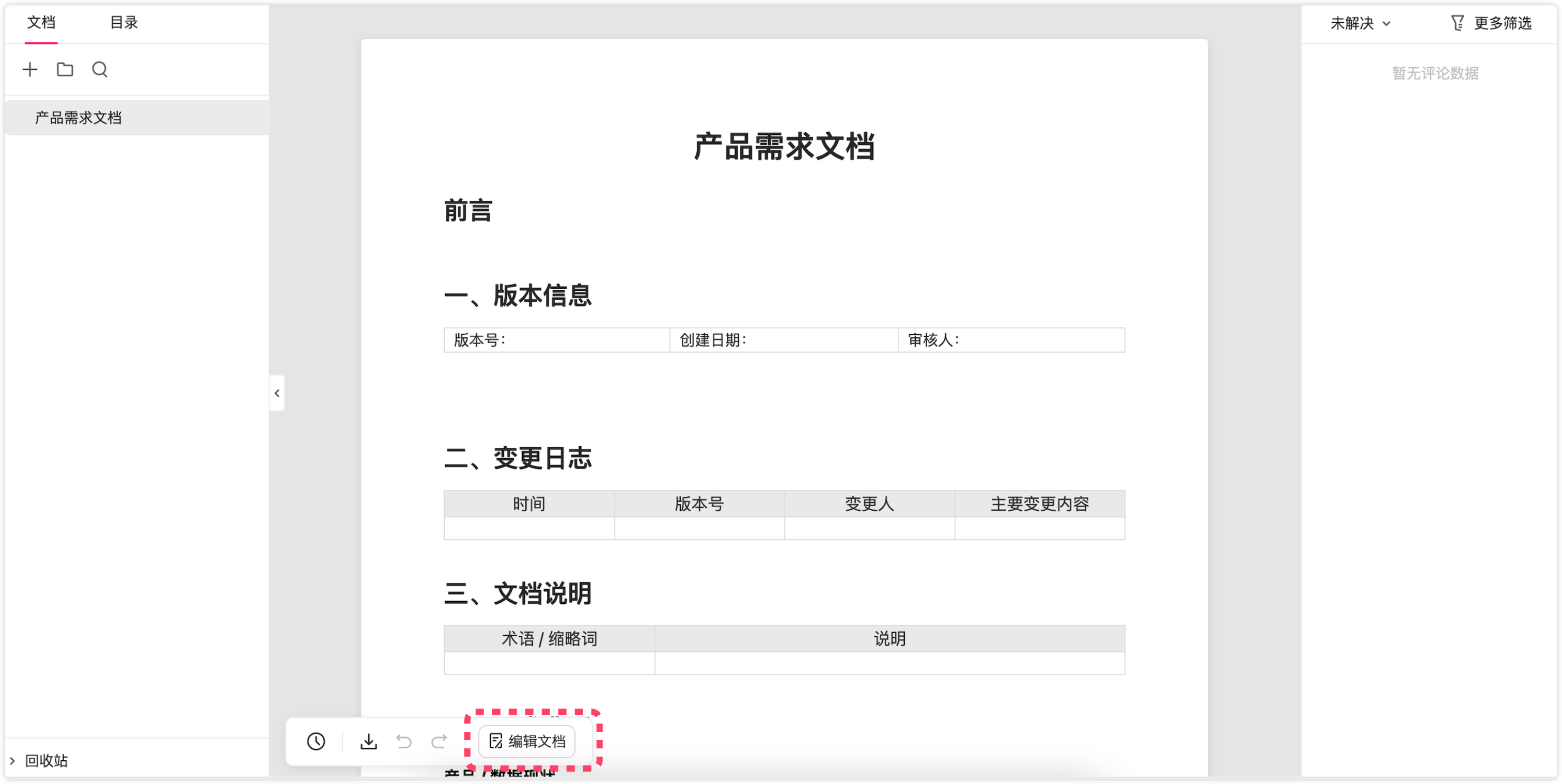Click the undo arrow icon

(404, 741)
